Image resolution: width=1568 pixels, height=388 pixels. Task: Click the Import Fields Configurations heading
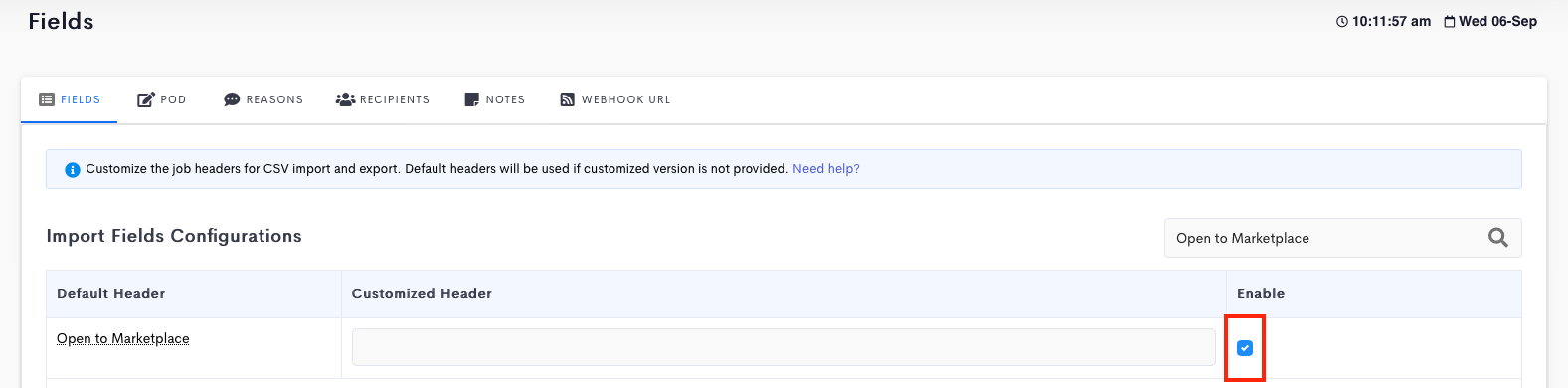[174, 236]
